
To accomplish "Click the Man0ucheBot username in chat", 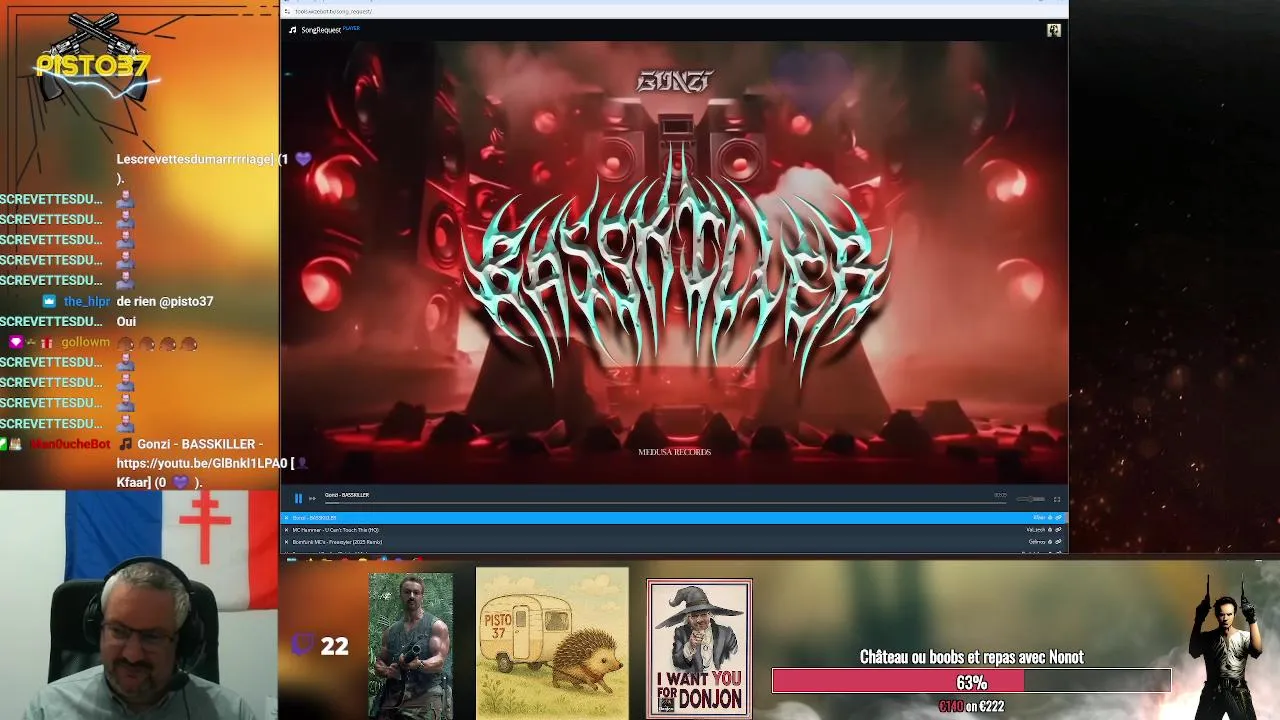I will coord(70,444).
